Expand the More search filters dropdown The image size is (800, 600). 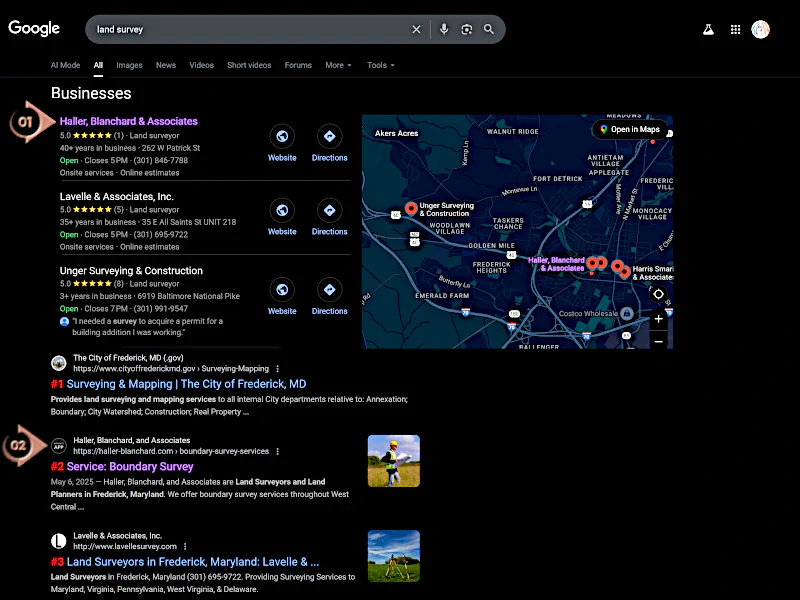click(x=338, y=65)
